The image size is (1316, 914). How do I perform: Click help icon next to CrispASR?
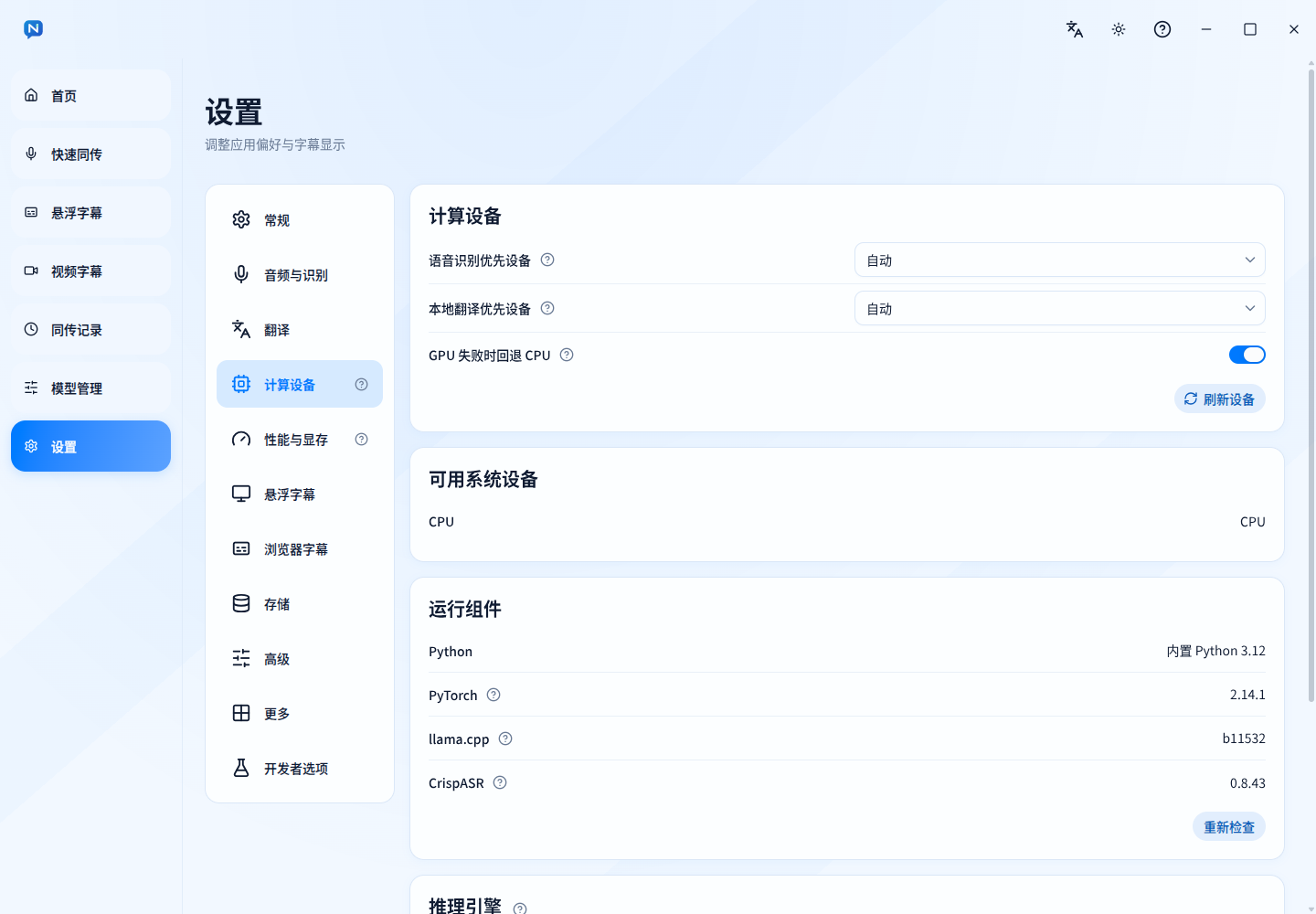(x=500, y=782)
